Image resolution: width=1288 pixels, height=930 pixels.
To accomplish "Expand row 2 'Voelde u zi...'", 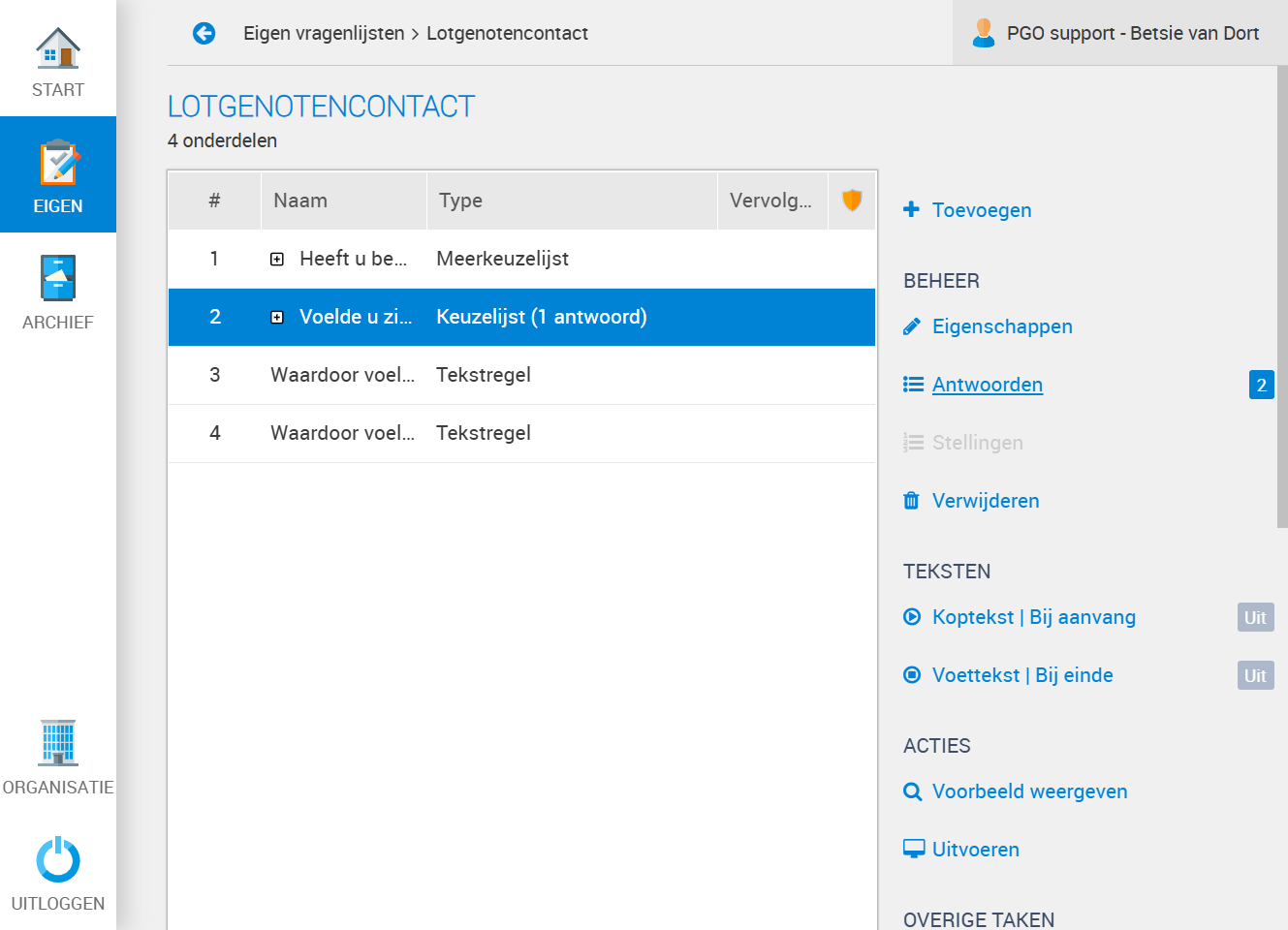I will coord(277,317).
